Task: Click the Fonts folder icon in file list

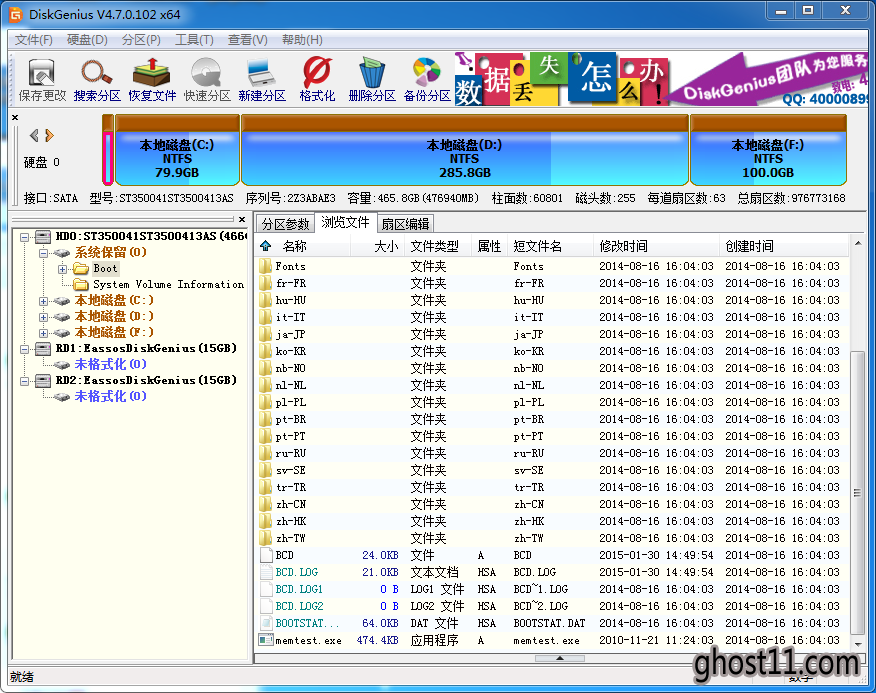Action: [x=265, y=266]
